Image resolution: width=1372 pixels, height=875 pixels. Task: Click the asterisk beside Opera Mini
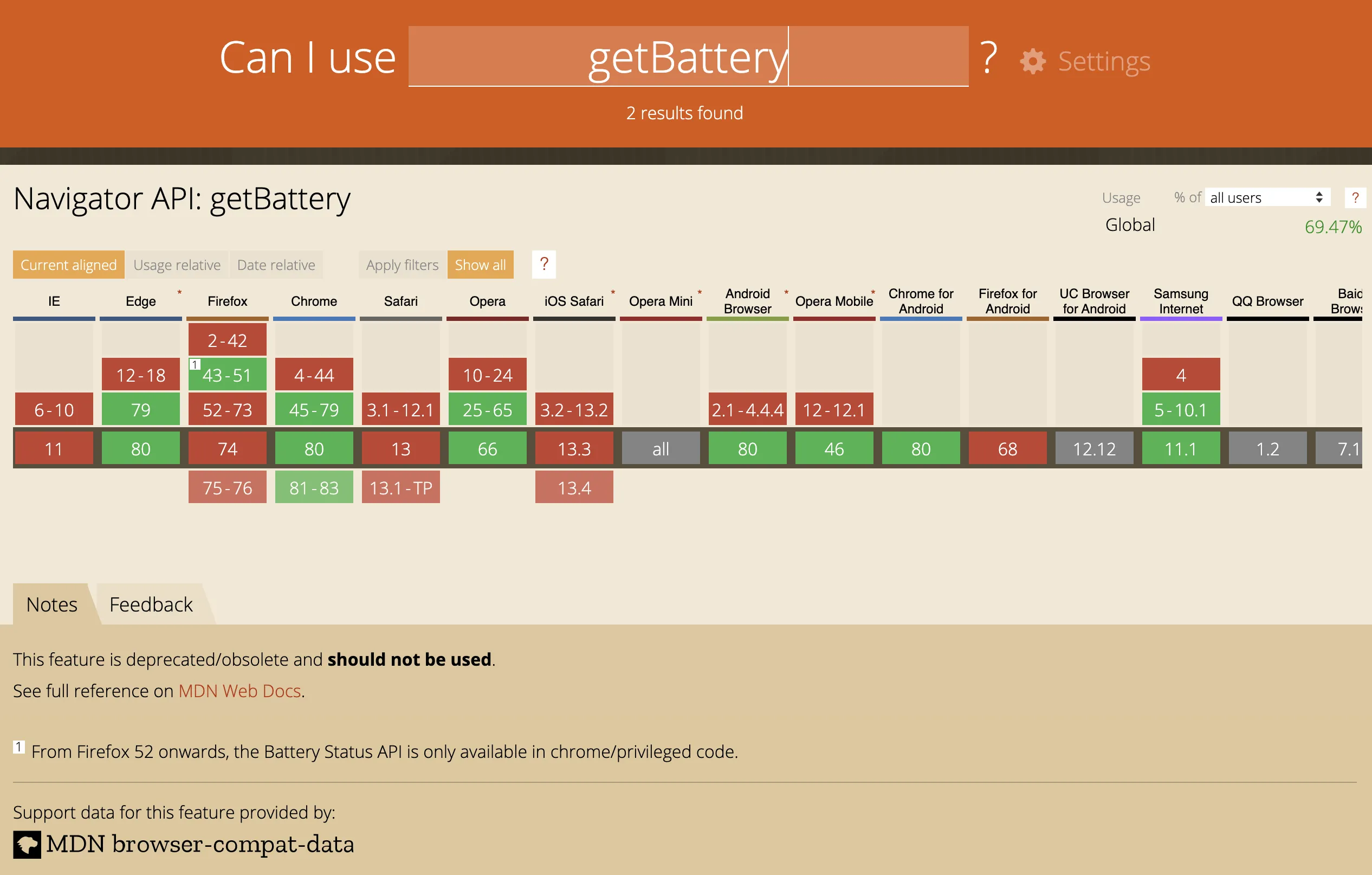click(699, 292)
